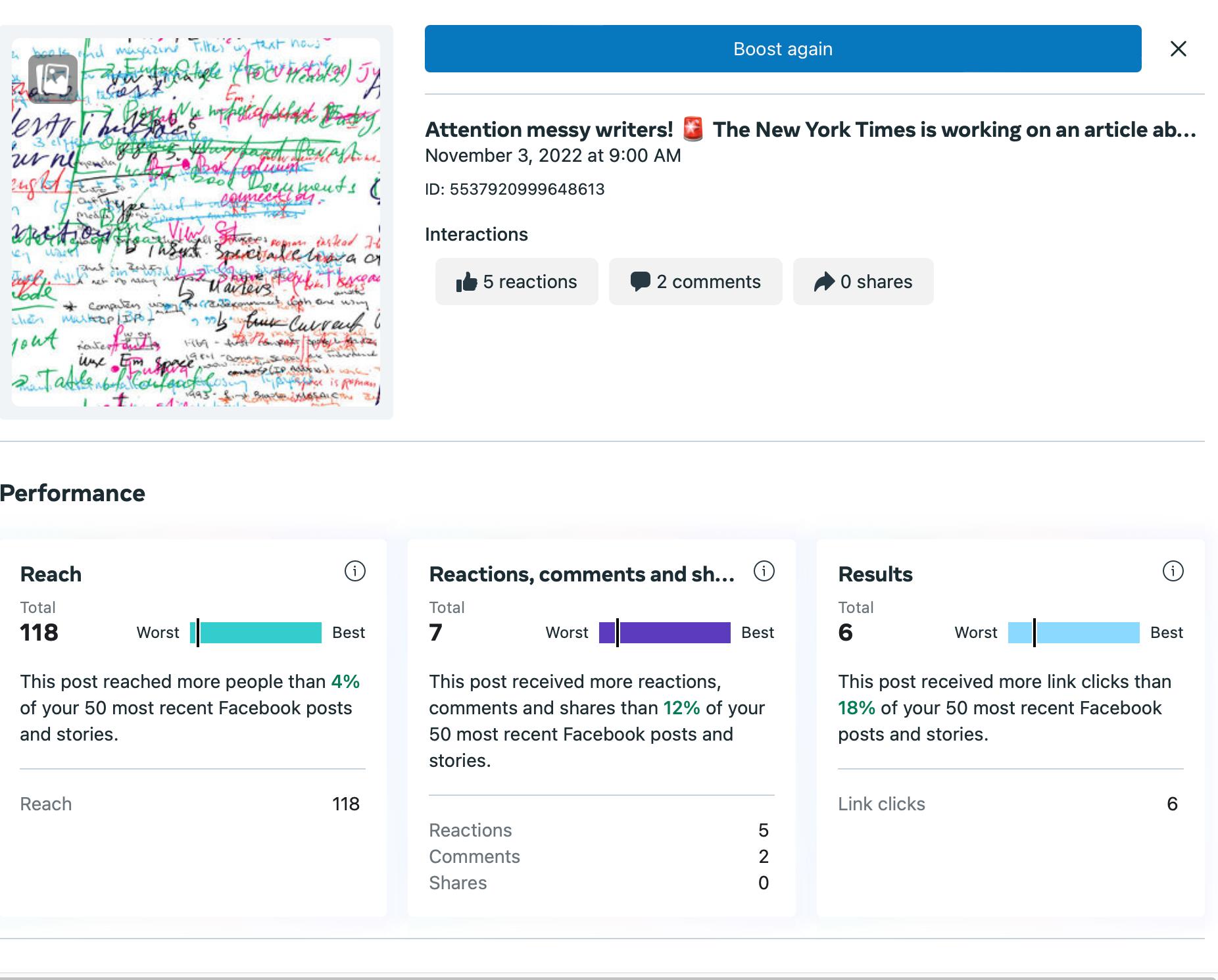Click the Link clicks row label
The image size is (1218, 980).
click(881, 804)
